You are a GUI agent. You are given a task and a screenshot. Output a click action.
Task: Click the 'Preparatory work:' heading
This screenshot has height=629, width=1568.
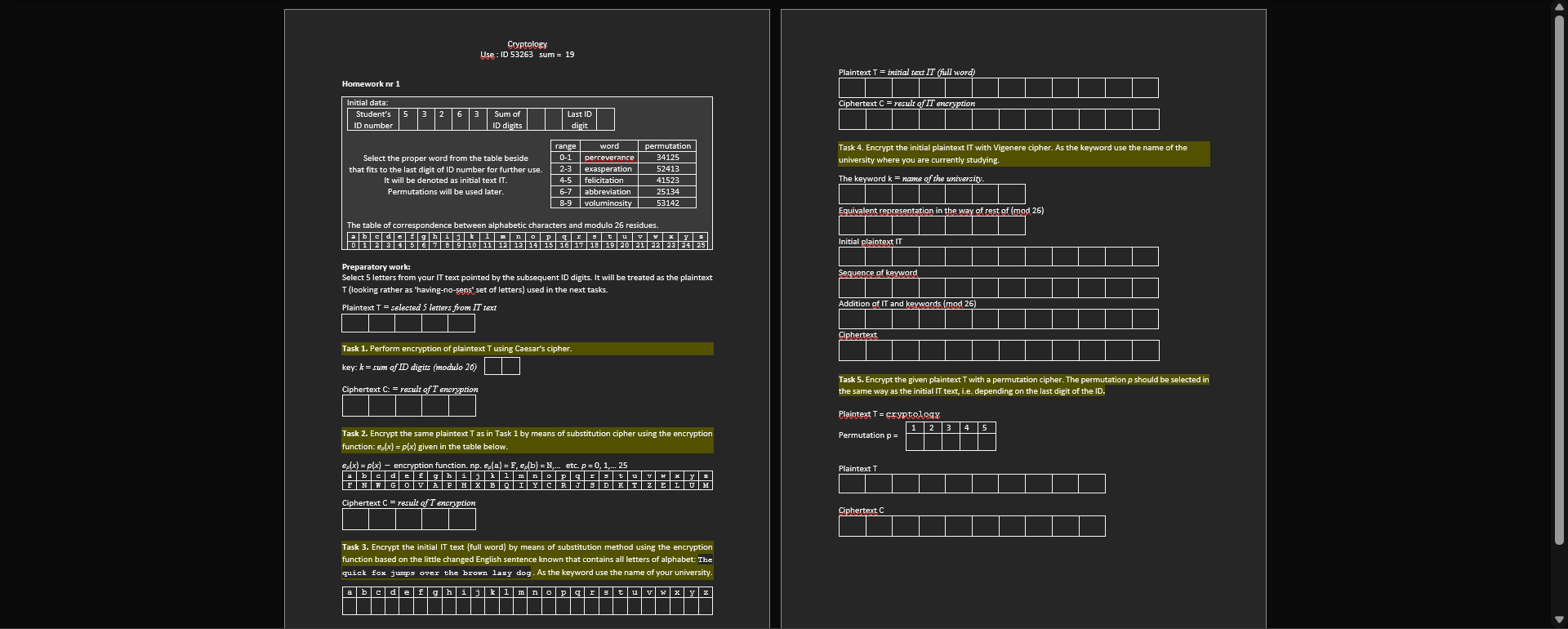point(376,267)
